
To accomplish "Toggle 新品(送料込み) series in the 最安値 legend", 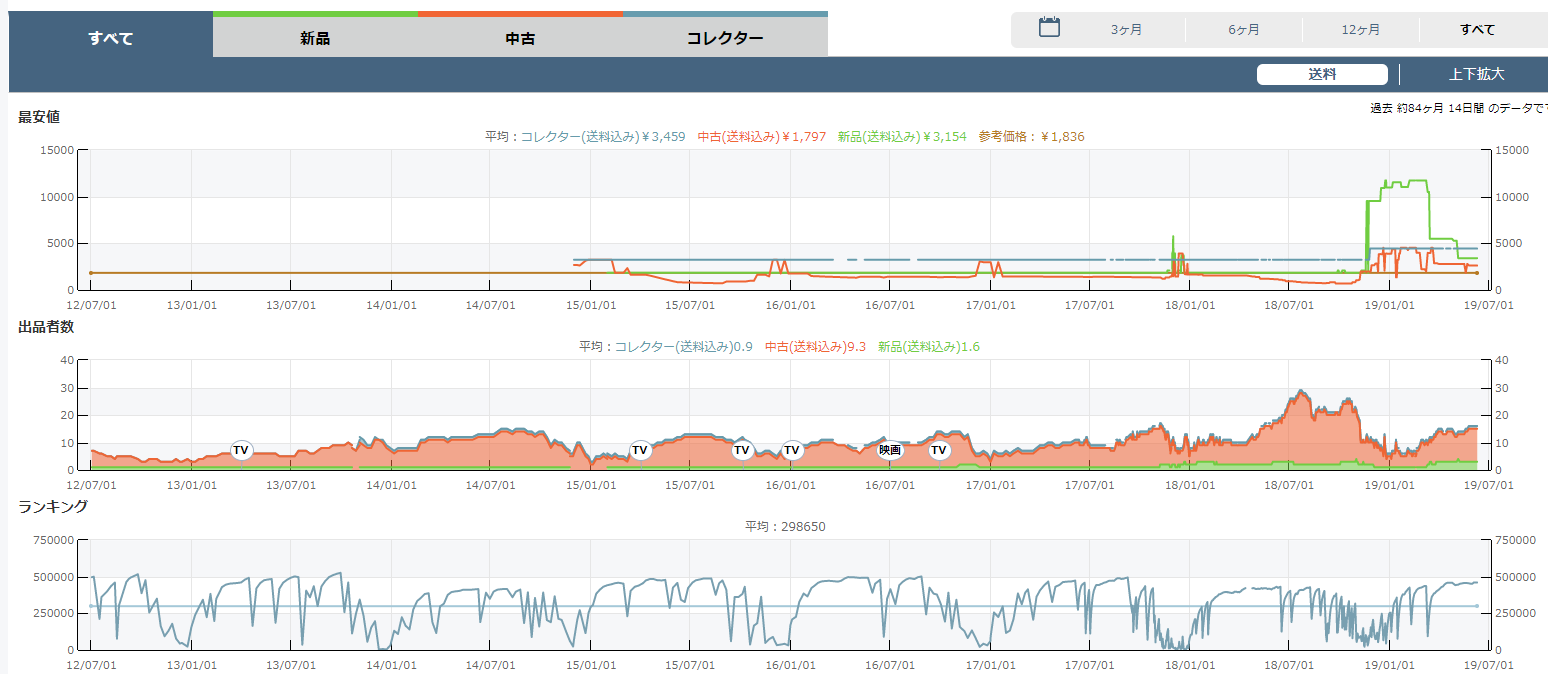I will coord(902,136).
